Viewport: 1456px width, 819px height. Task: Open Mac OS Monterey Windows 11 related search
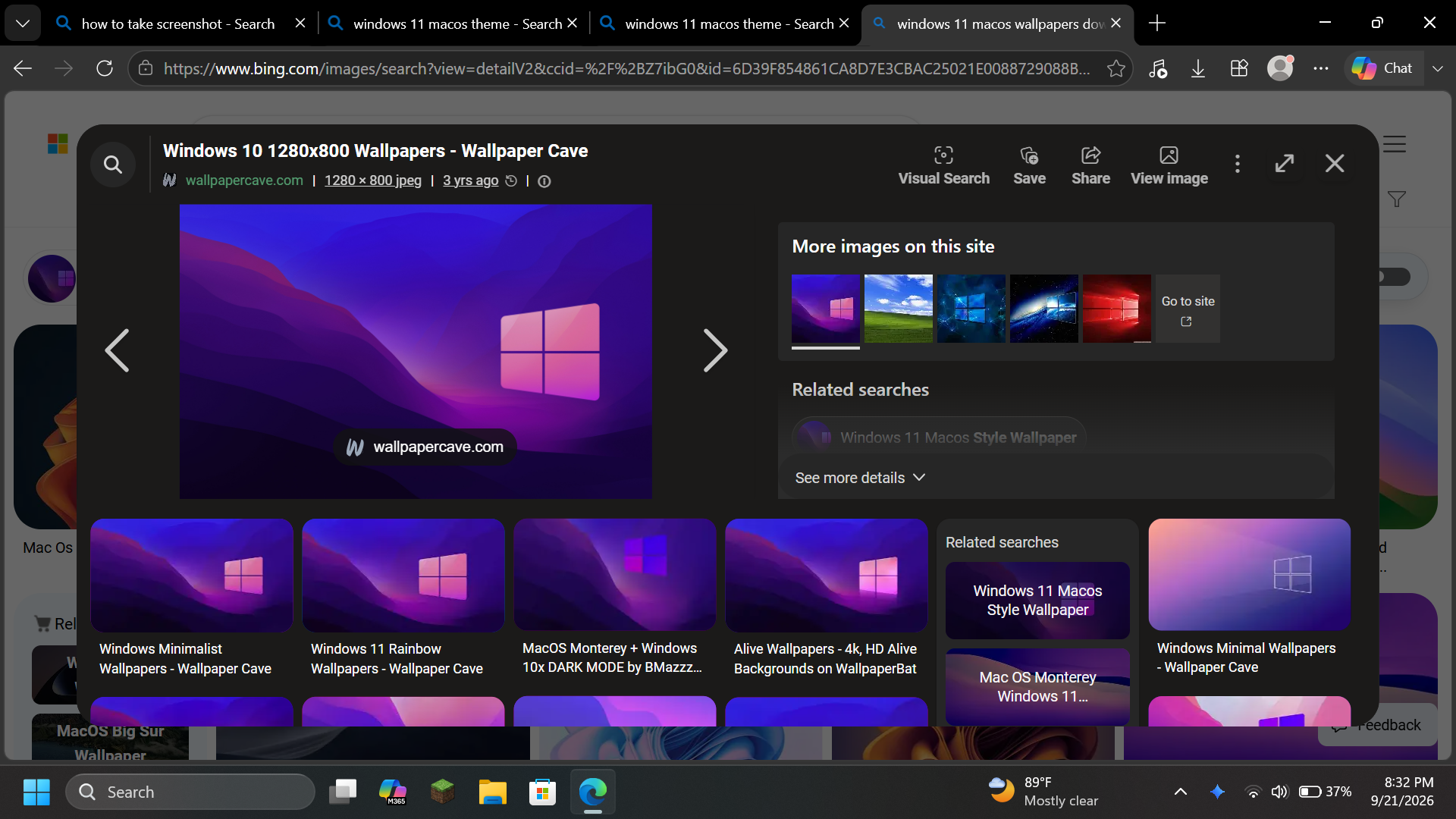[1037, 686]
